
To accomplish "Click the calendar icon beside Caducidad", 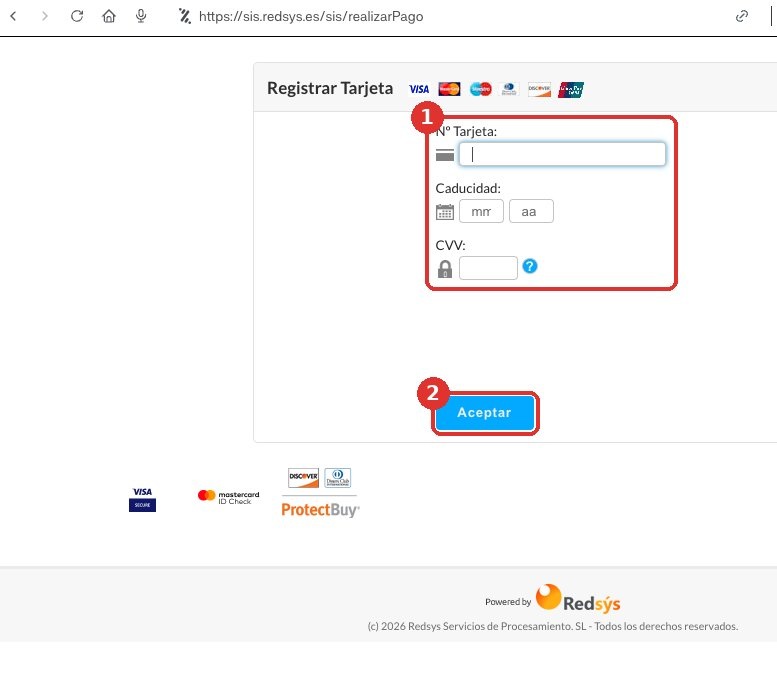I will [444, 212].
